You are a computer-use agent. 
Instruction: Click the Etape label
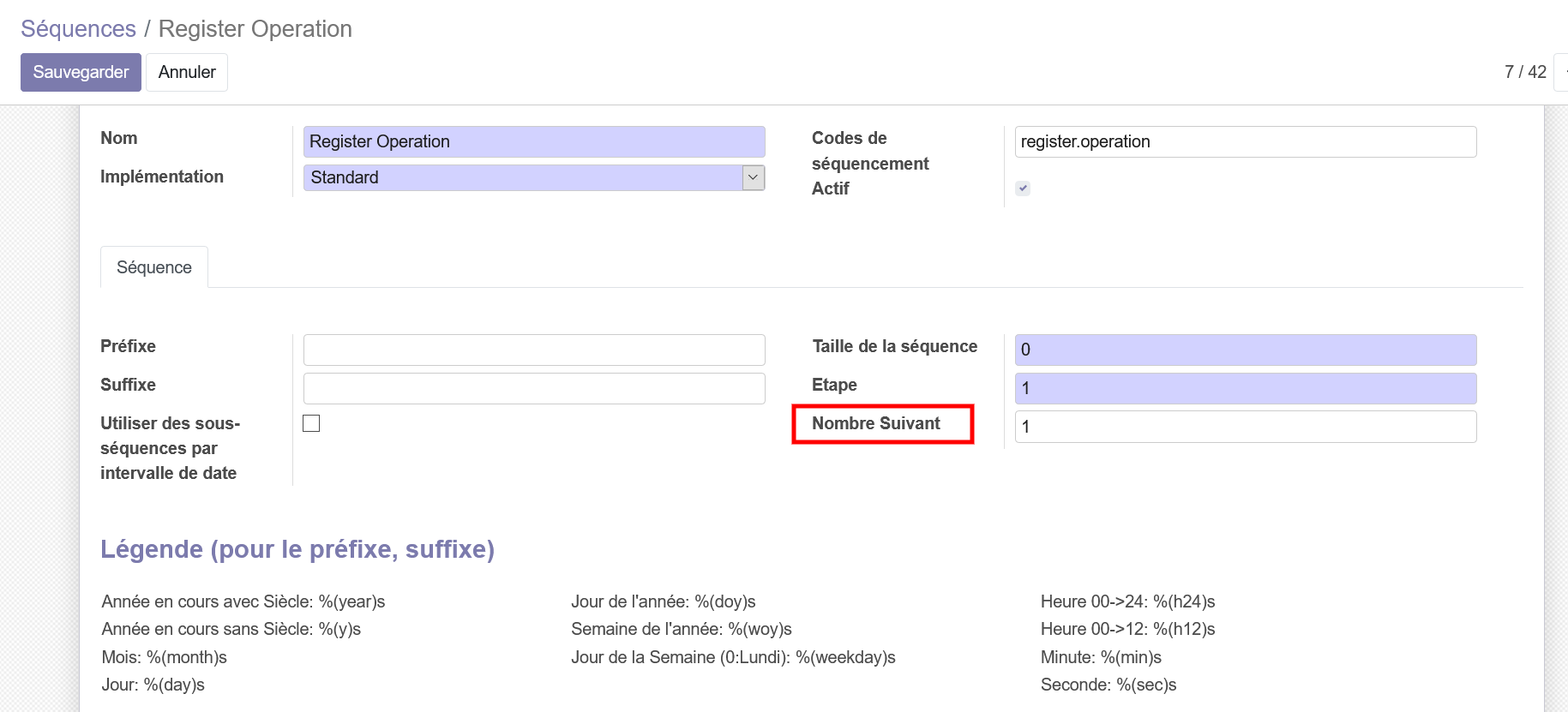(834, 385)
